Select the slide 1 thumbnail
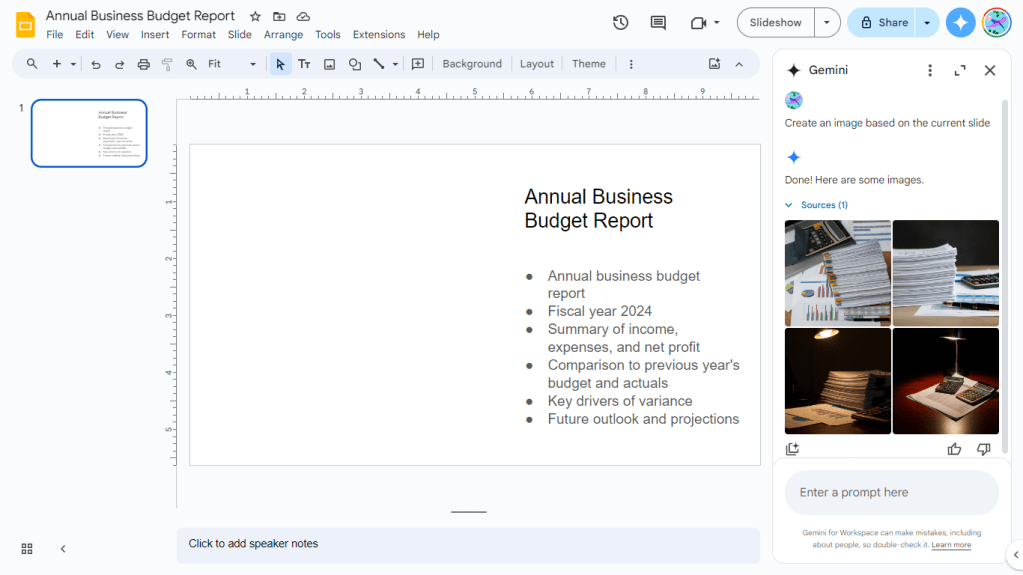The image size is (1023, 575). [x=89, y=133]
